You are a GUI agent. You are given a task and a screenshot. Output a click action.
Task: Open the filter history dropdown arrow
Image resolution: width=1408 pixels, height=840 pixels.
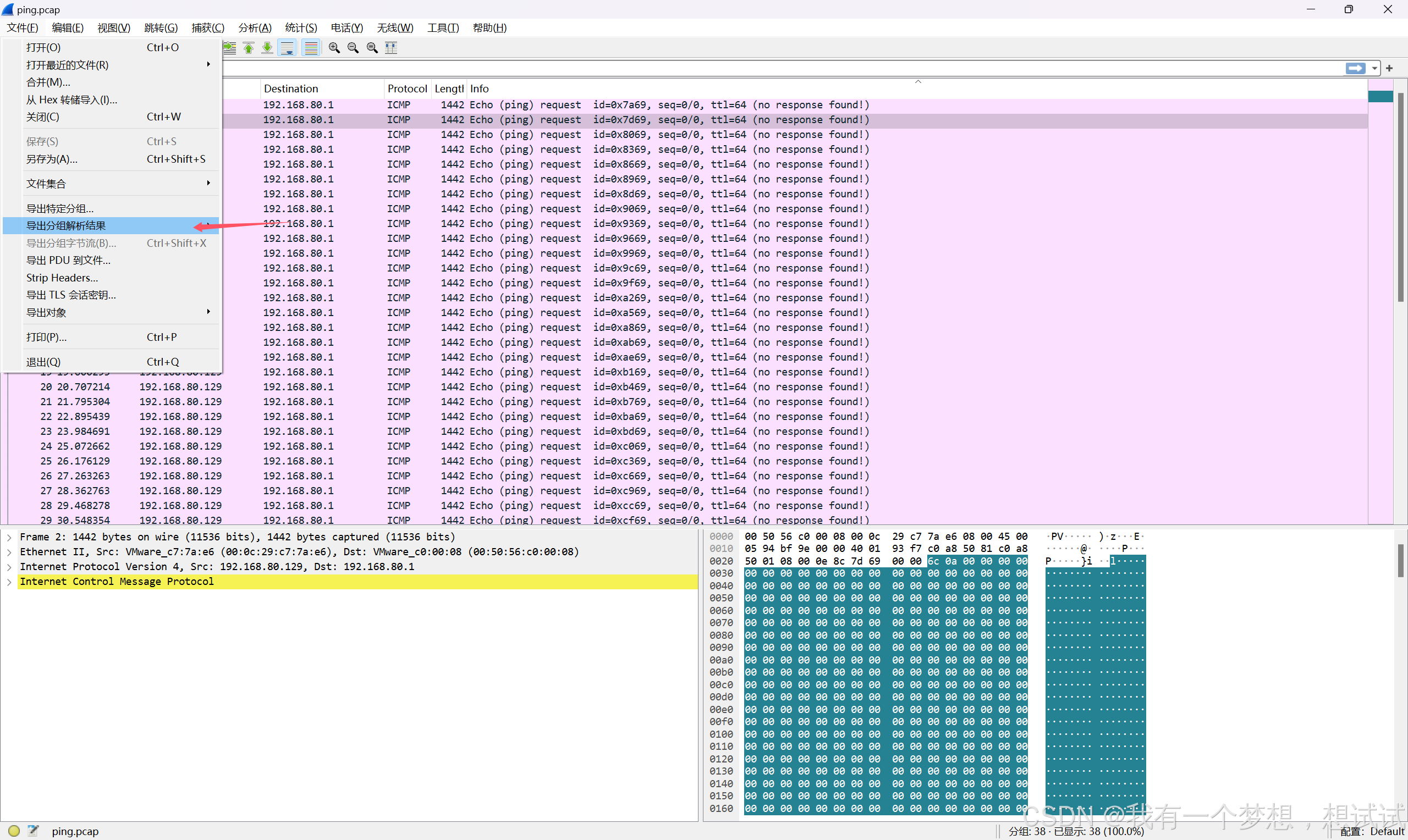coord(1374,68)
